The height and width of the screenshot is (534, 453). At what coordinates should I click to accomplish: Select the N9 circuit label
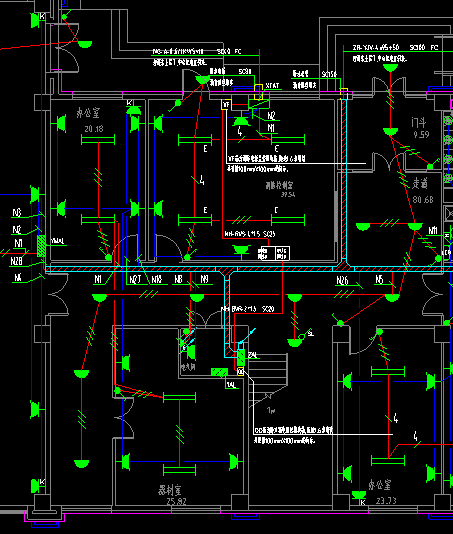tap(204, 279)
